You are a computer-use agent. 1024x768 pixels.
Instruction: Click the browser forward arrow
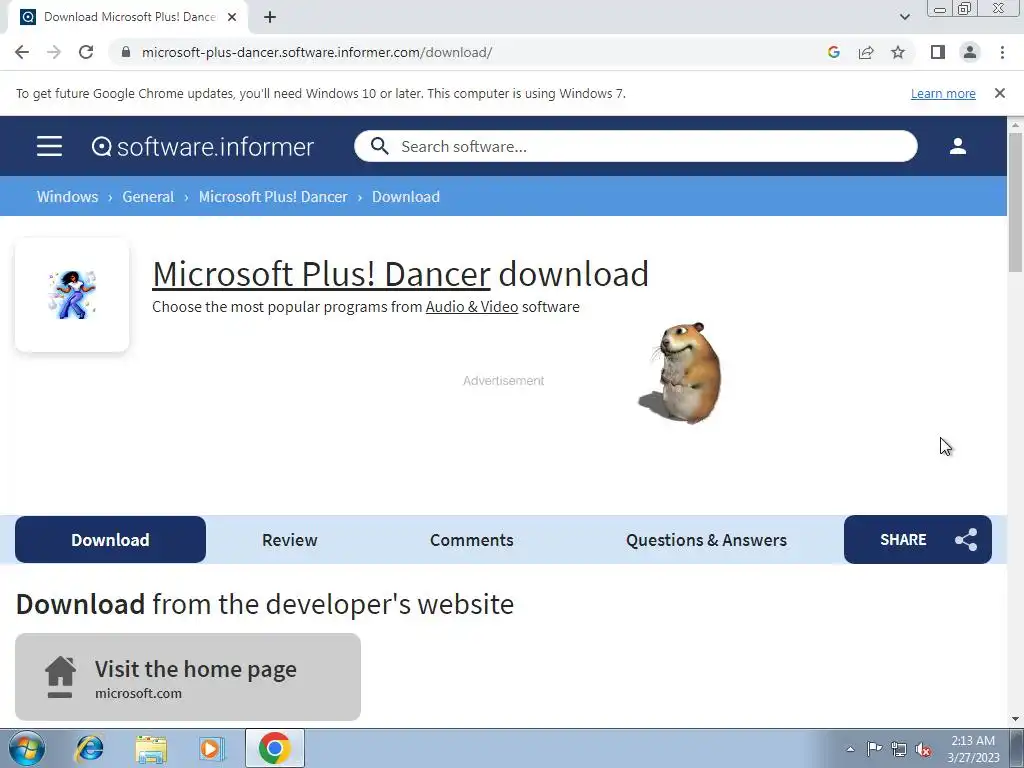54,52
